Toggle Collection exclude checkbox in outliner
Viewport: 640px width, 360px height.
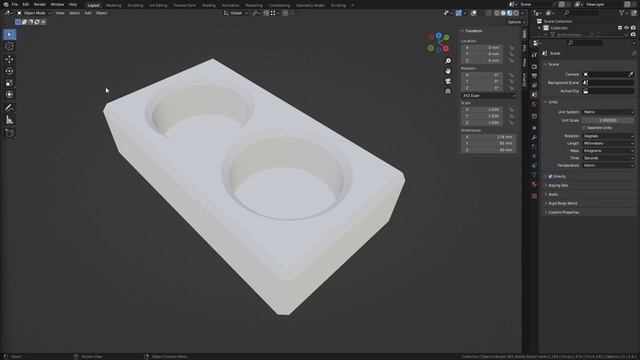click(620, 28)
